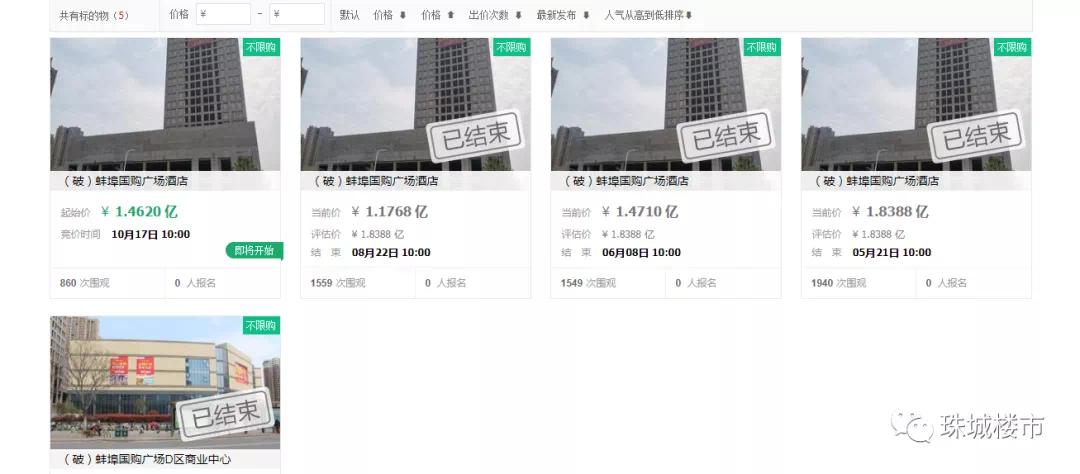Image resolution: width=1080 pixels, height=474 pixels.
Task: Click the minimum price input field
Action: pos(223,14)
